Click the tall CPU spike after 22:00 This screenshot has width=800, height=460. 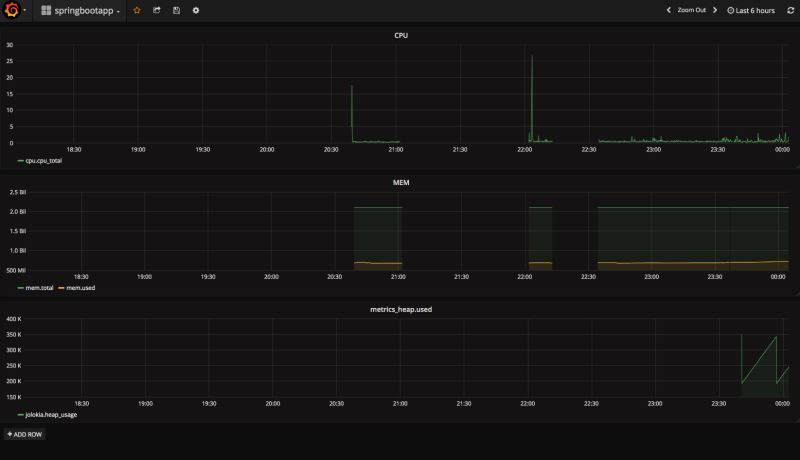pyautogui.click(x=532, y=97)
